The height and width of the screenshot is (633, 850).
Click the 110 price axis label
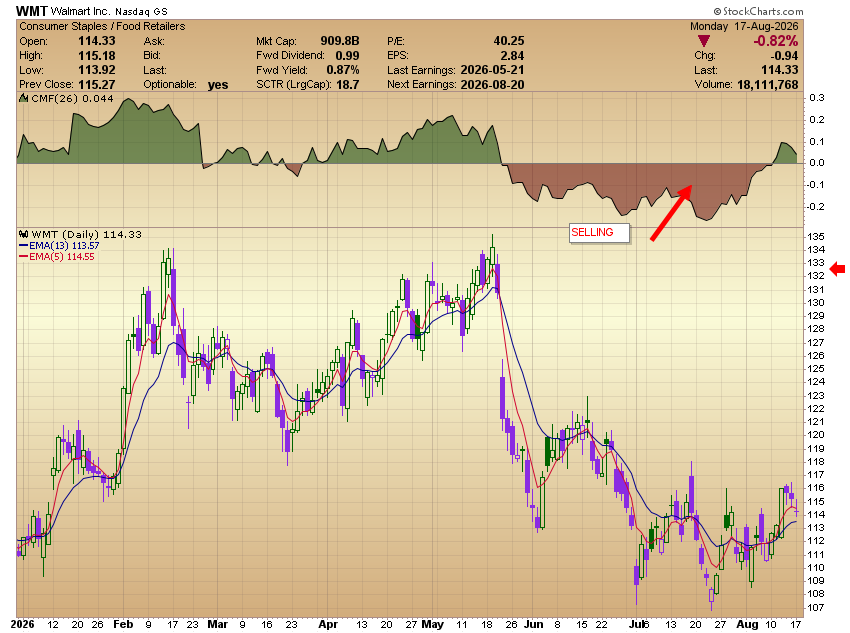(816, 567)
